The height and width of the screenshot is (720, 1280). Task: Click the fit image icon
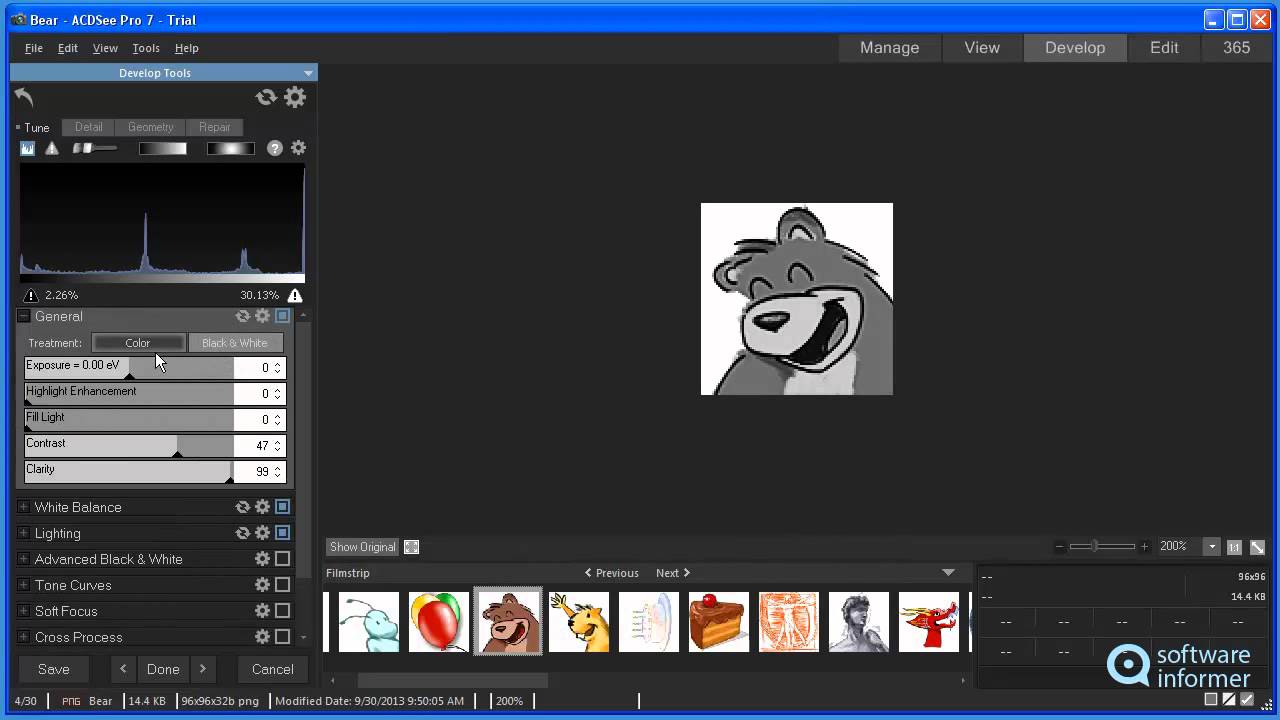(x=1257, y=547)
